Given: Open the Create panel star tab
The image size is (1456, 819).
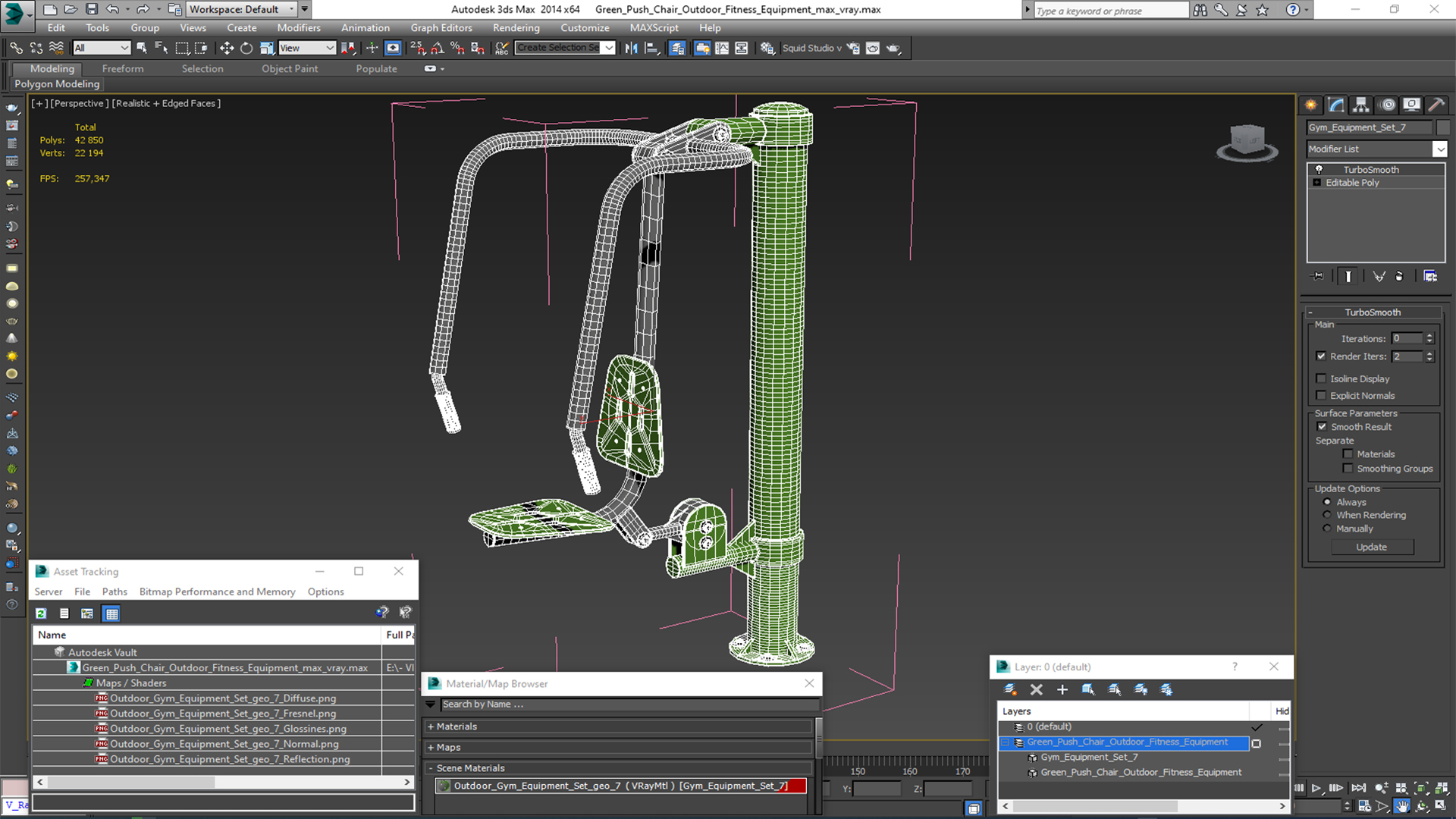Looking at the screenshot, I should [1311, 105].
